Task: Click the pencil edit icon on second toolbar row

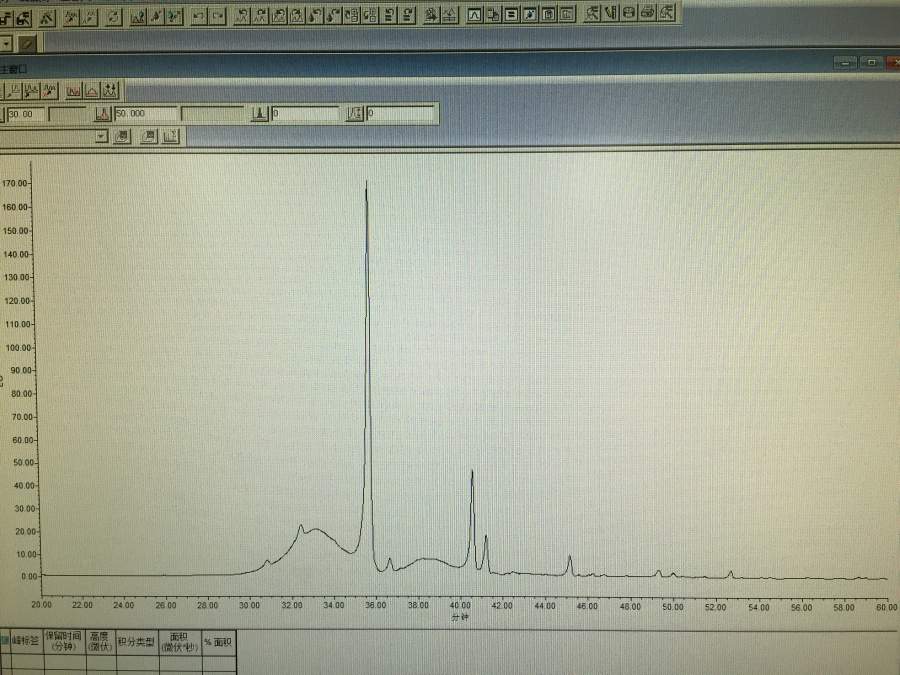Action: click(27, 43)
